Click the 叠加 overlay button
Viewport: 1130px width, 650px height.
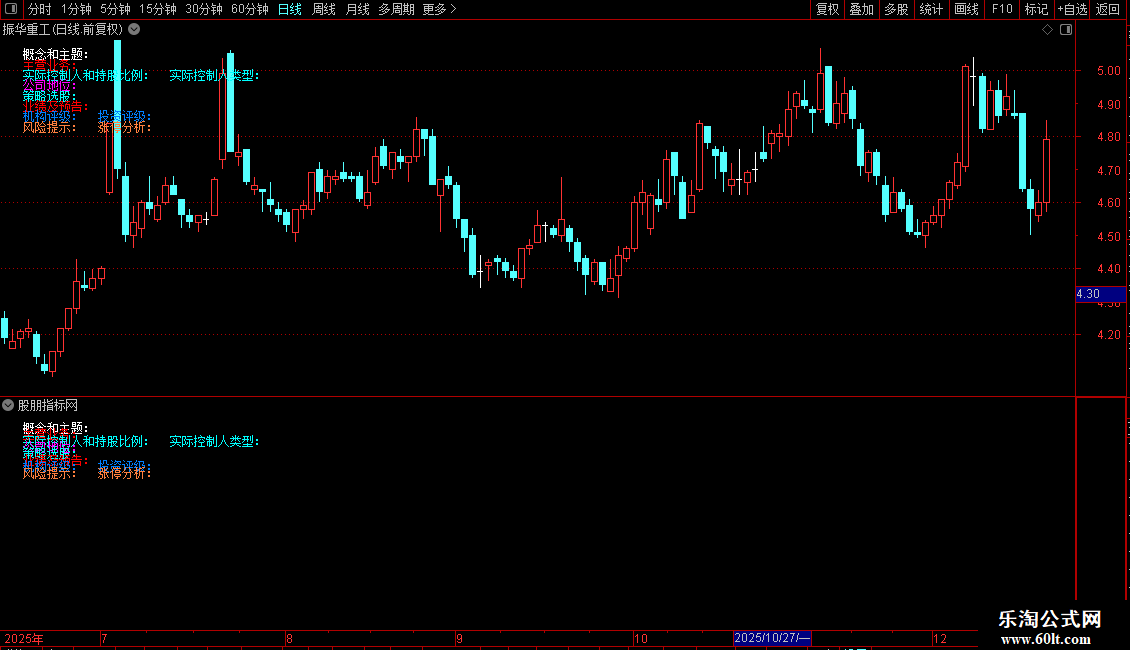click(x=861, y=9)
